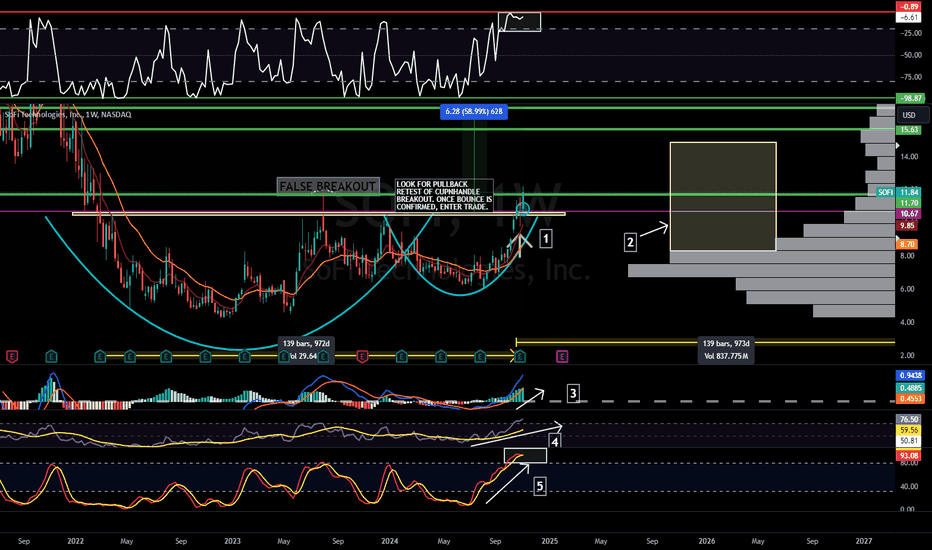The width and height of the screenshot is (932, 550).
Task: Select the pullback retest note text box
Action: tap(444, 195)
